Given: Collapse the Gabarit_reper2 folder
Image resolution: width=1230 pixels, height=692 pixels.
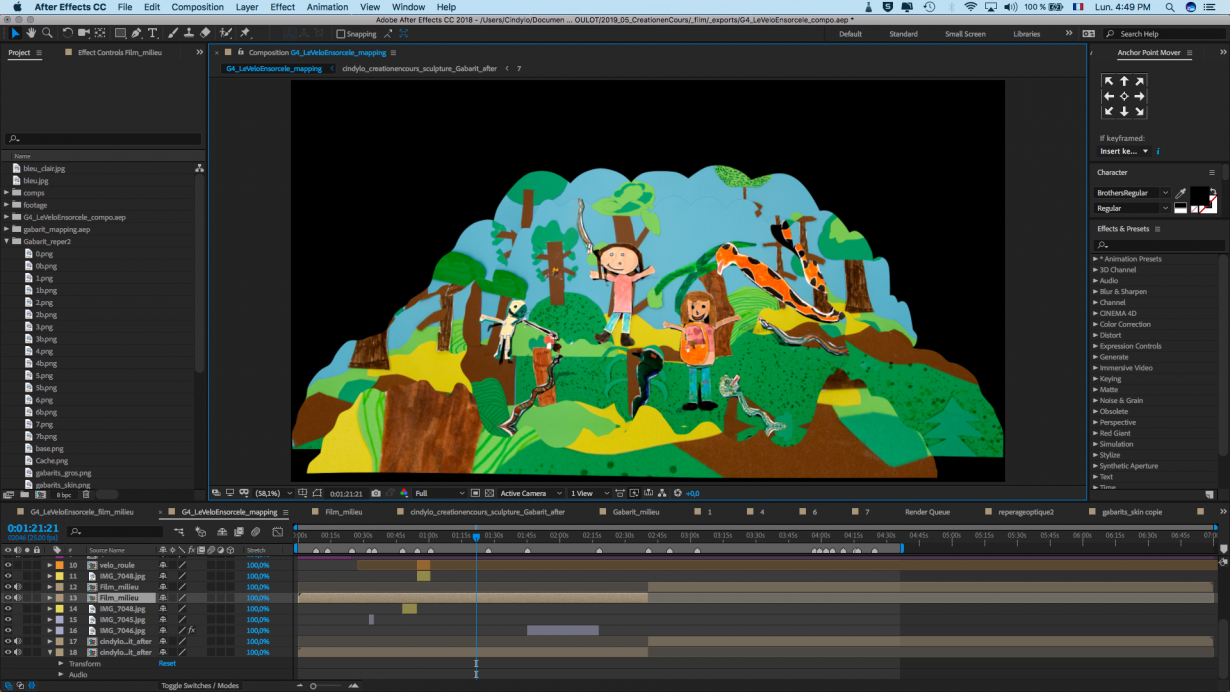Looking at the screenshot, I should click(7, 241).
